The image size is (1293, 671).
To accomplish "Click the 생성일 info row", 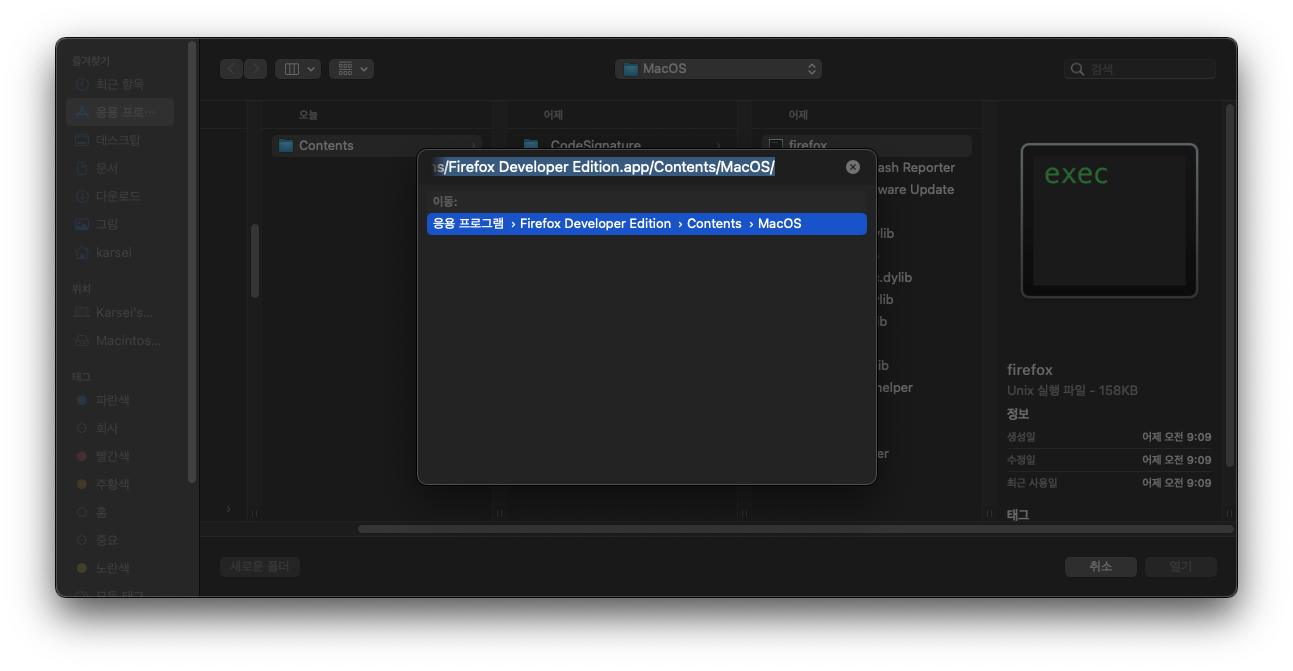I will [1109, 437].
